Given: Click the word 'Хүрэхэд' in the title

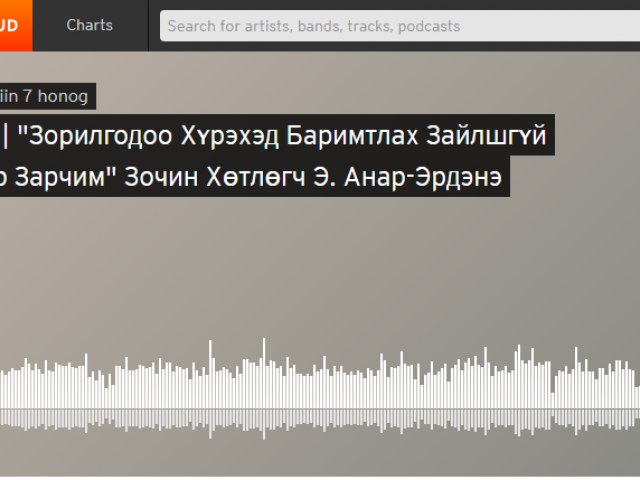Looking at the screenshot, I should (229, 136).
